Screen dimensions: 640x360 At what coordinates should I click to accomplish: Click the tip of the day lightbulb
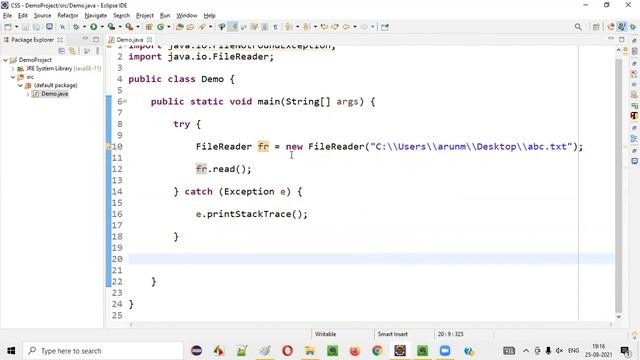tap(635, 335)
